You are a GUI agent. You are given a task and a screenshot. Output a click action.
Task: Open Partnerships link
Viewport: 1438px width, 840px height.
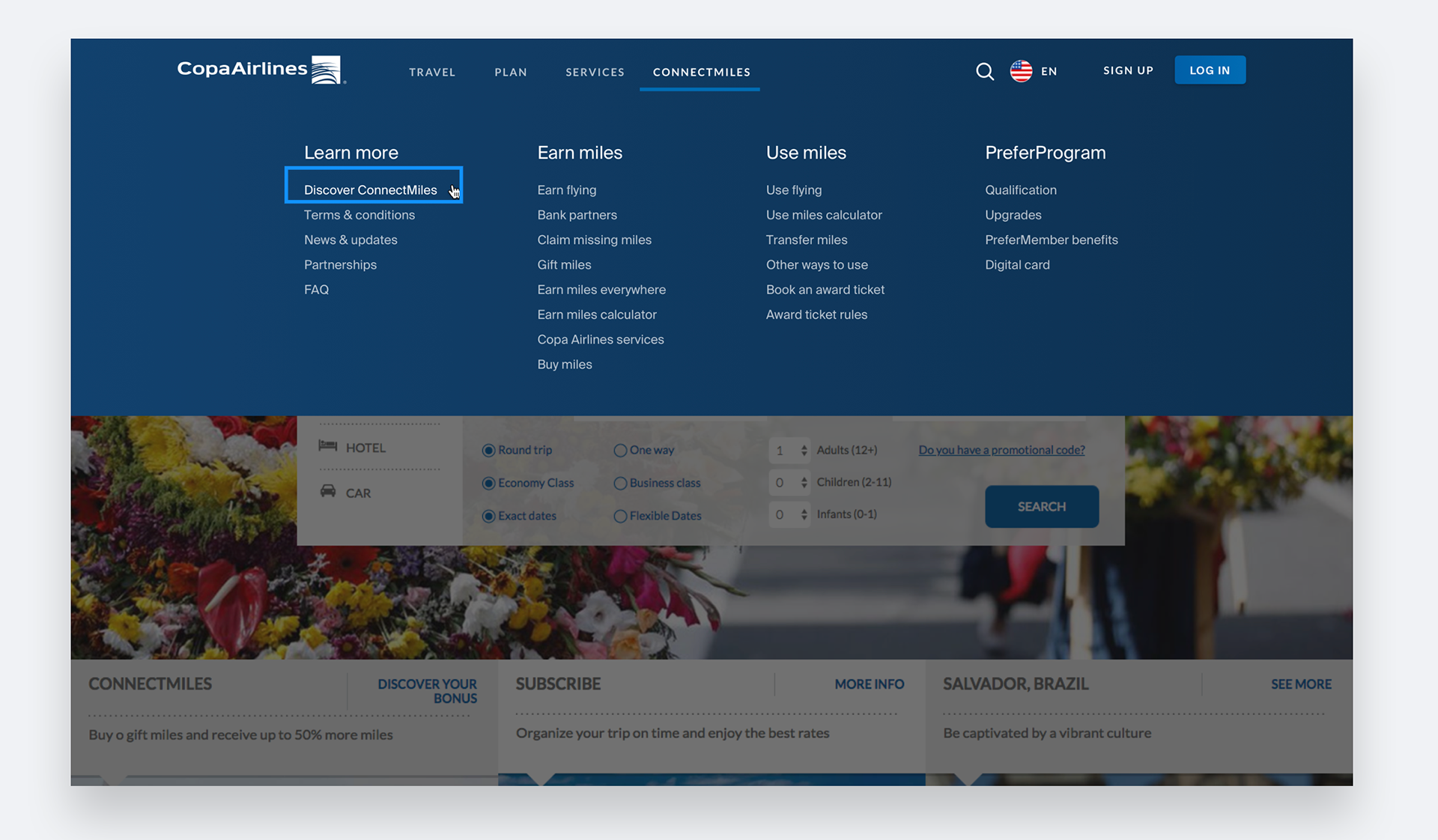340,265
